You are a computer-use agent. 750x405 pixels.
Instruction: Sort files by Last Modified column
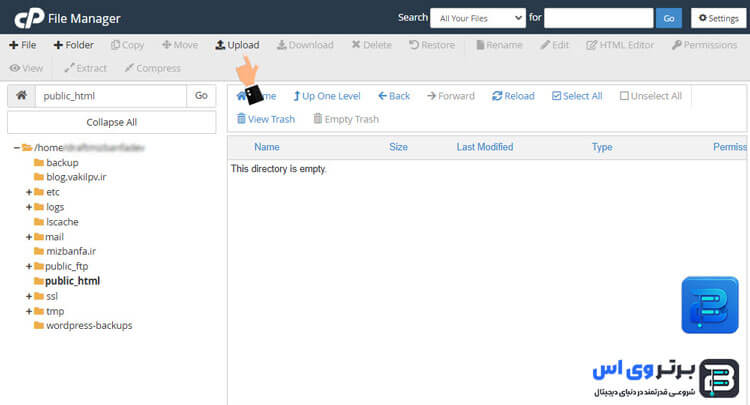(x=484, y=147)
